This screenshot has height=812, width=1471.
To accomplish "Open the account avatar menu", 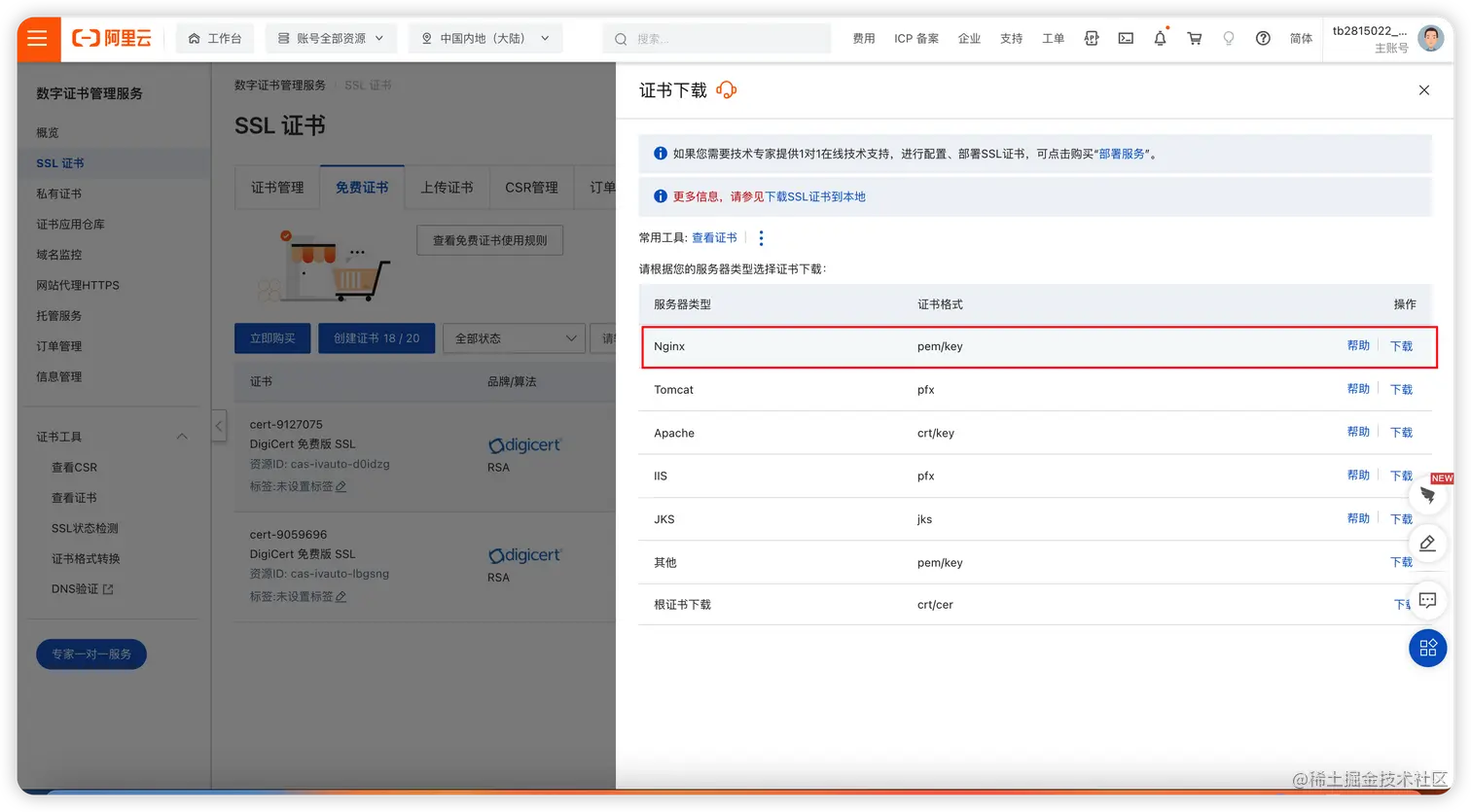I will (x=1431, y=39).
